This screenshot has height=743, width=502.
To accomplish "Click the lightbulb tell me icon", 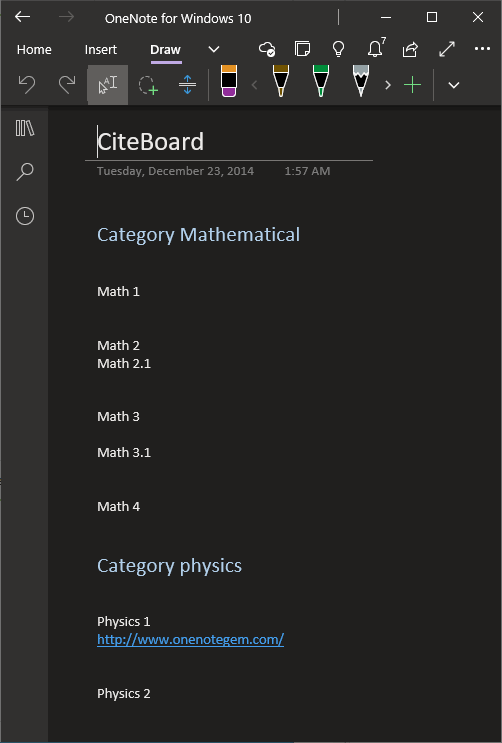I will tap(338, 49).
